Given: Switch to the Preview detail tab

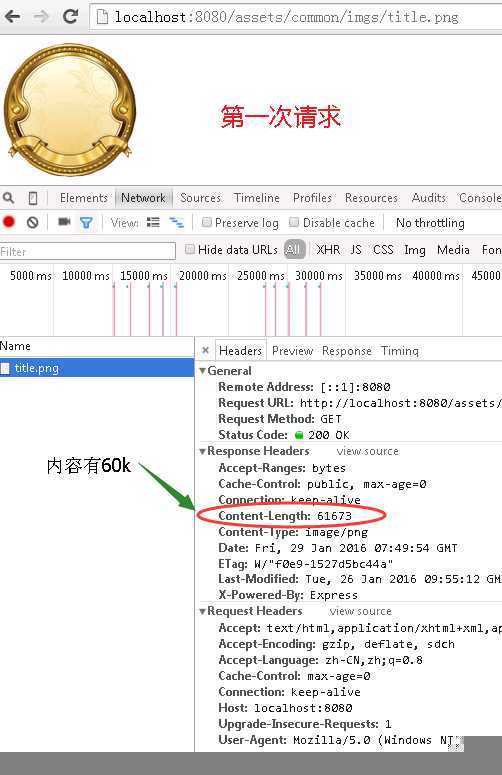Looking at the screenshot, I should click(x=293, y=350).
